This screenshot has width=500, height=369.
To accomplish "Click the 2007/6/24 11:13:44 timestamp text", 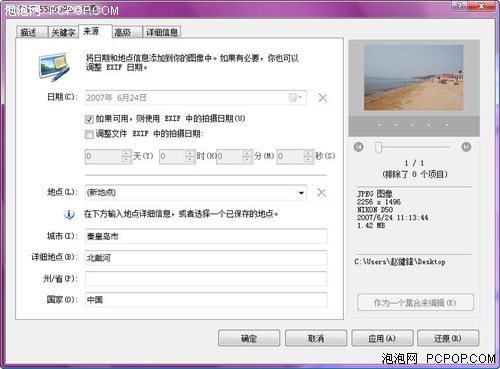I will 393,218.
